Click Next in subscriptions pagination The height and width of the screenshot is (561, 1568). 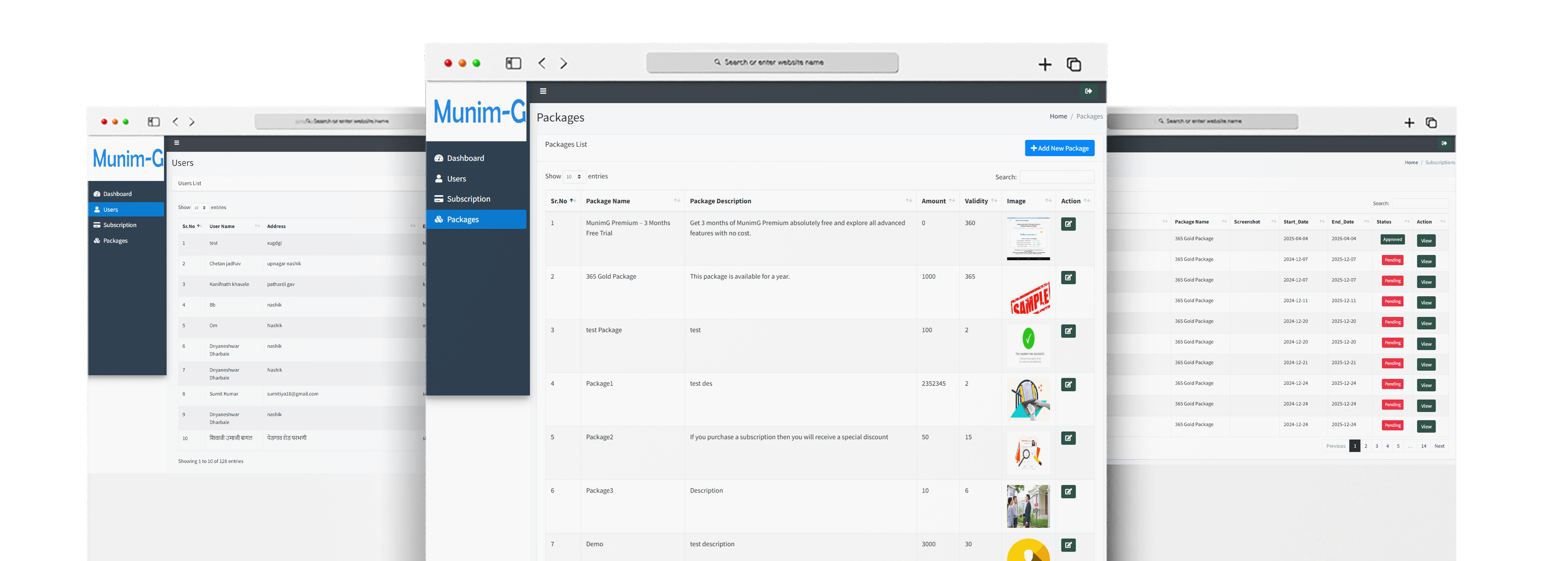click(x=1439, y=447)
